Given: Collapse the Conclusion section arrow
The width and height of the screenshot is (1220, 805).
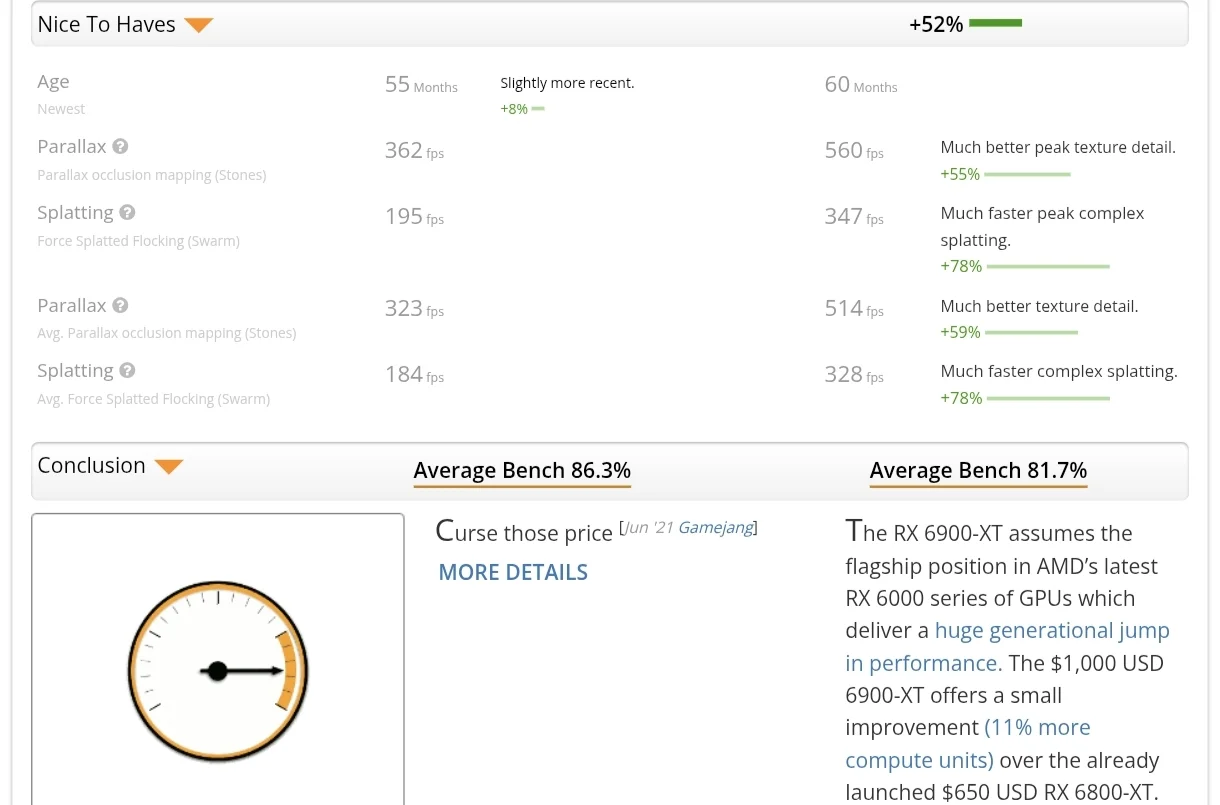Looking at the screenshot, I should point(169,467).
